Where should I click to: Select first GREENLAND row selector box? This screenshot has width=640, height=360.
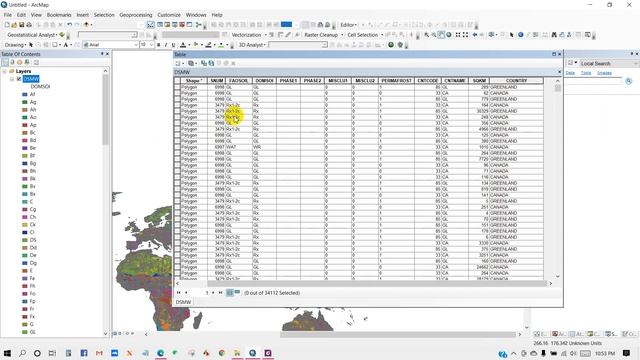(x=177, y=87)
